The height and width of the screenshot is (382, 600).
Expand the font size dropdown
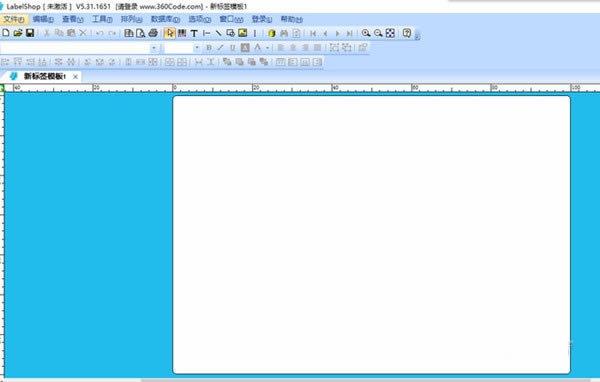(x=197, y=48)
